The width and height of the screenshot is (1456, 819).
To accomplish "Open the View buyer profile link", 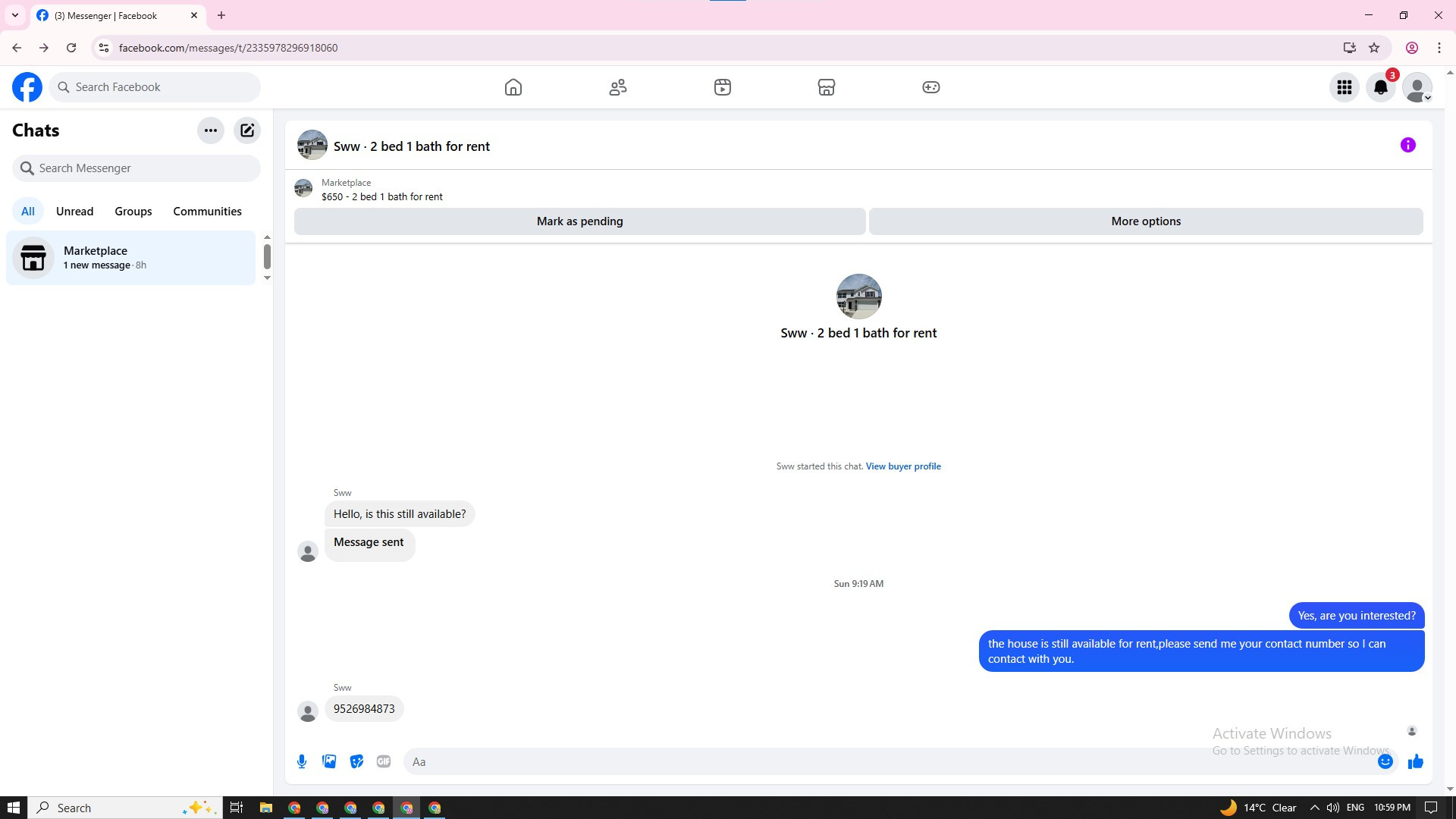I will point(903,466).
